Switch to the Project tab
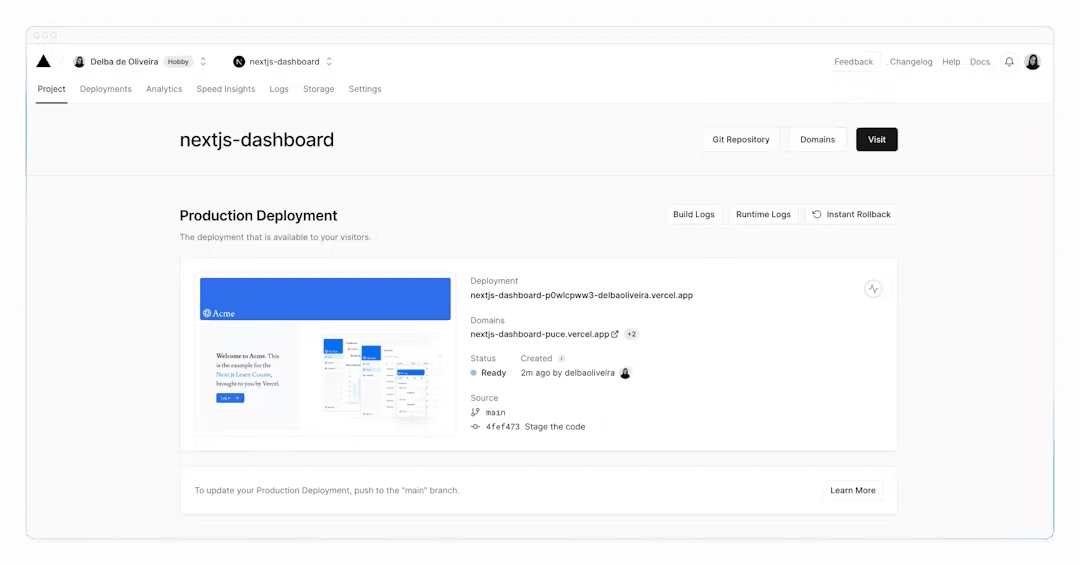 pyautogui.click(x=52, y=89)
